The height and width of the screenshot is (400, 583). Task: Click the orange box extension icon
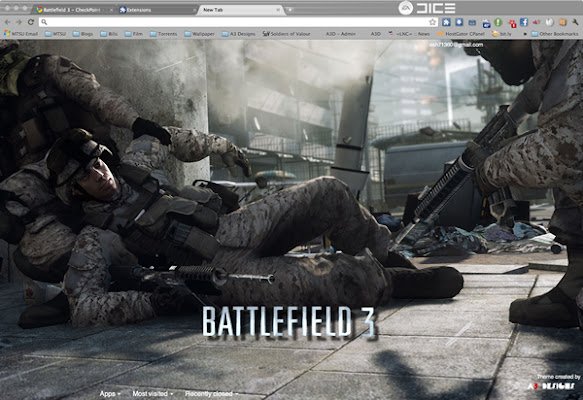(563, 22)
